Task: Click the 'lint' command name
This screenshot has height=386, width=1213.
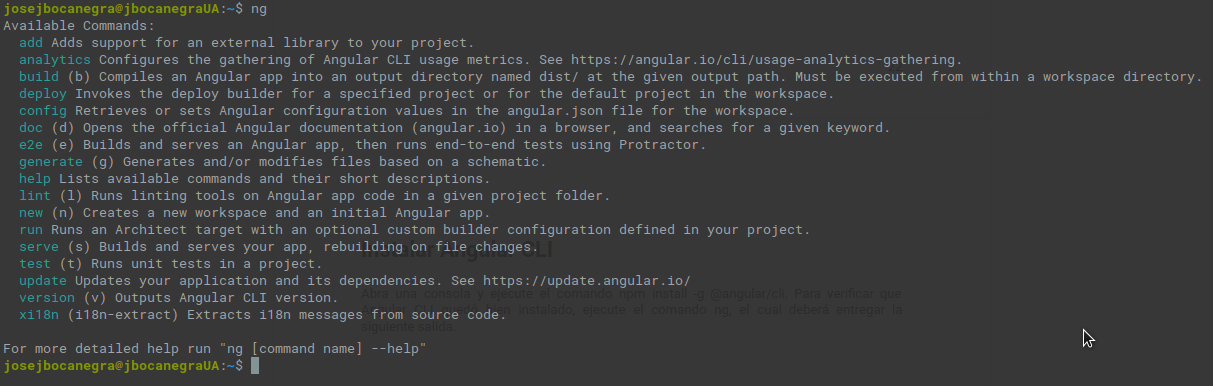Action: (35, 195)
